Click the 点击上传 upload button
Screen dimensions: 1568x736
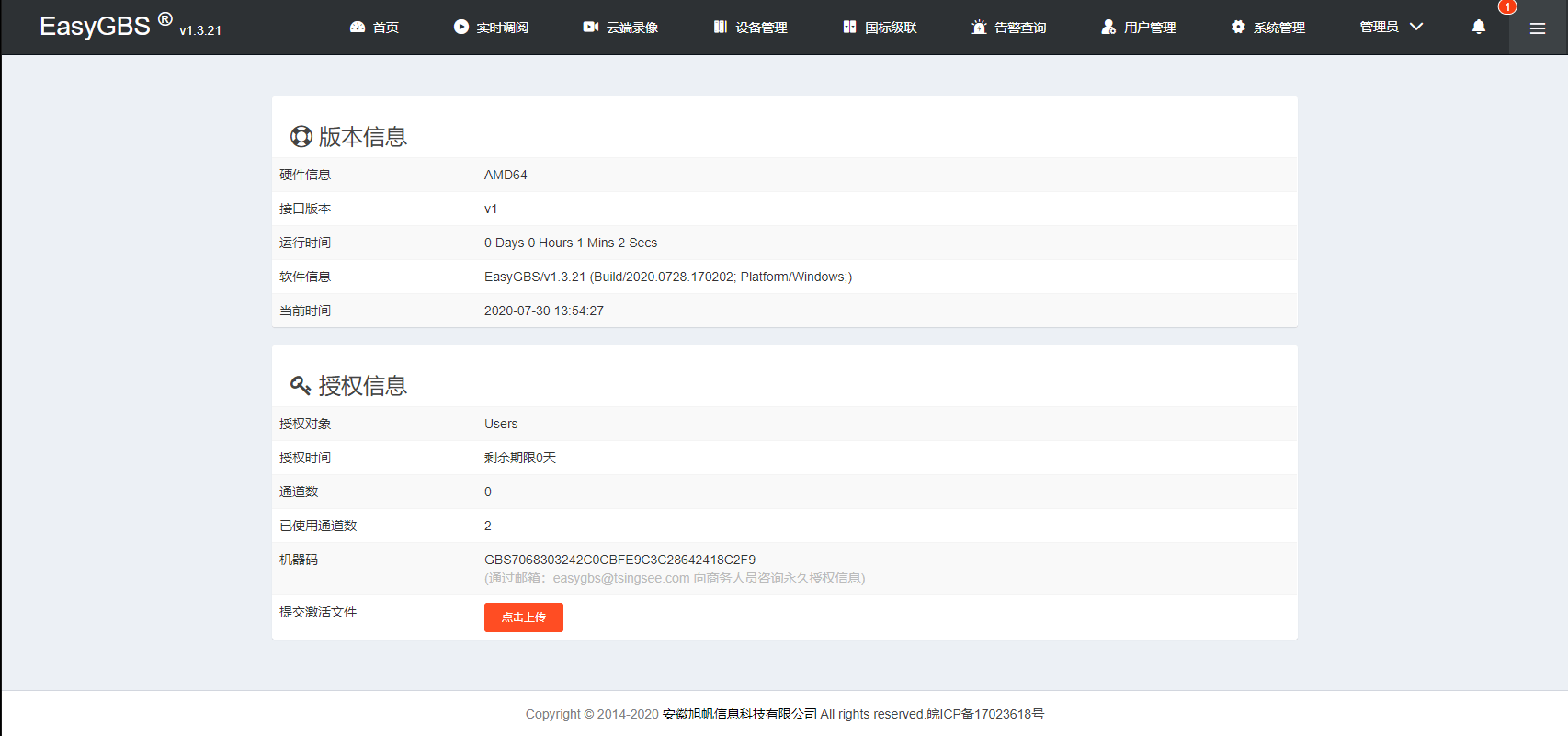(524, 617)
